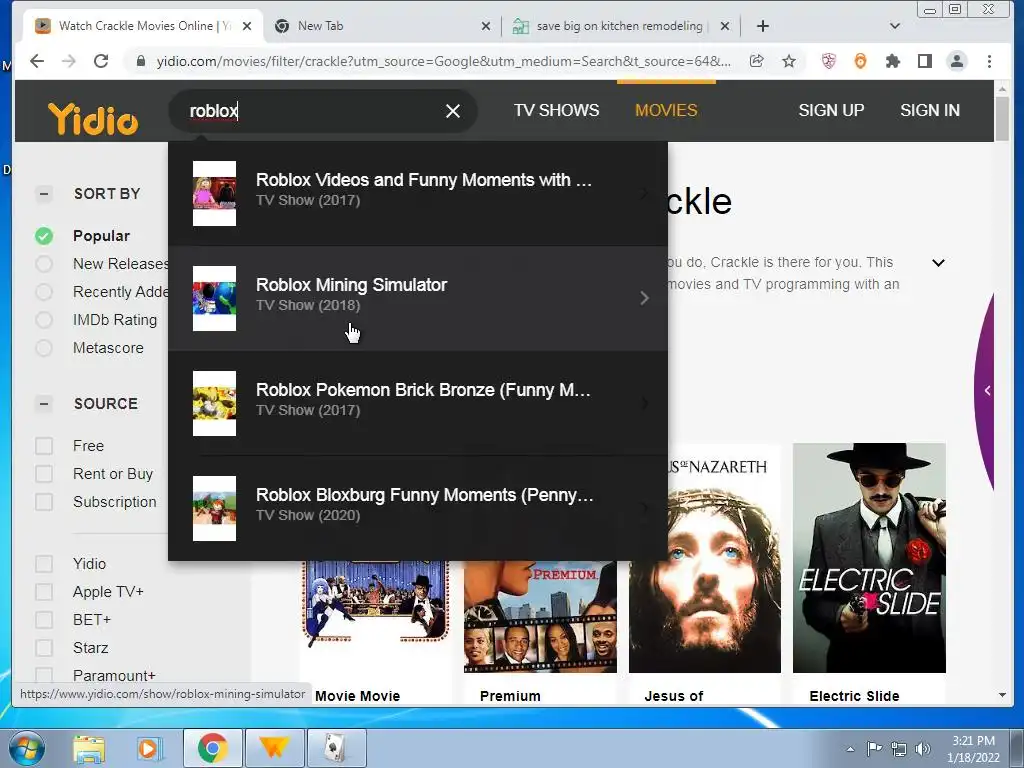The image size is (1024, 768).
Task: Collapse the SORT BY section
Action: pyautogui.click(x=44, y=194)
